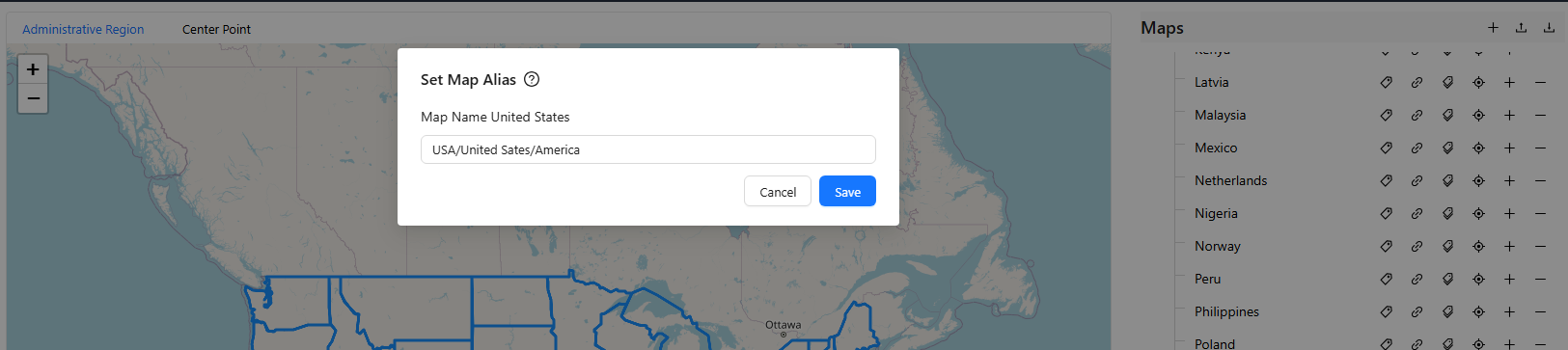Select Norway in the maps tree
Screen dimensions: 1568x350
(1218, 246)
